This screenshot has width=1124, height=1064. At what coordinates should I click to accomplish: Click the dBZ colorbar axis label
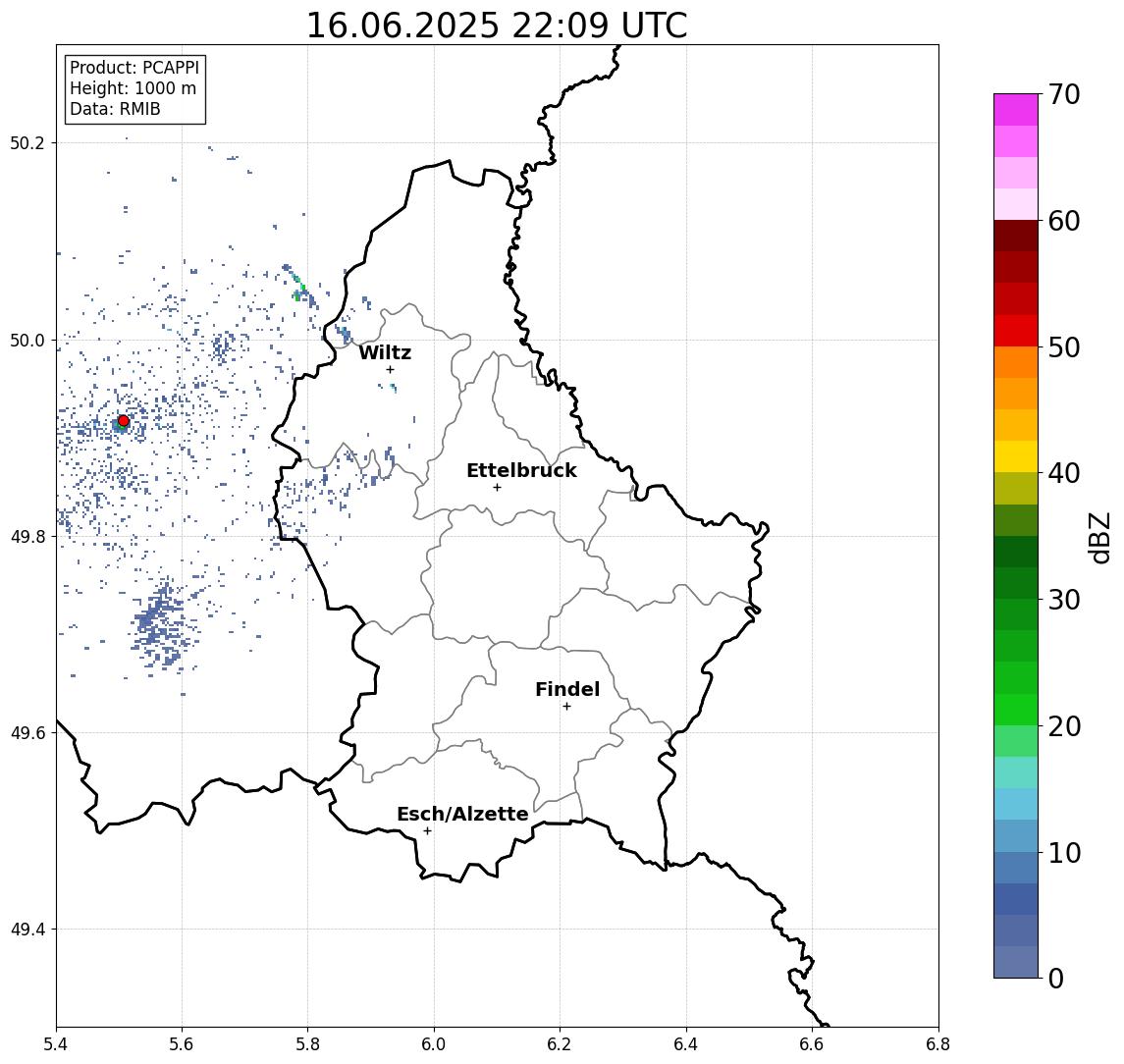[1099, 538]
